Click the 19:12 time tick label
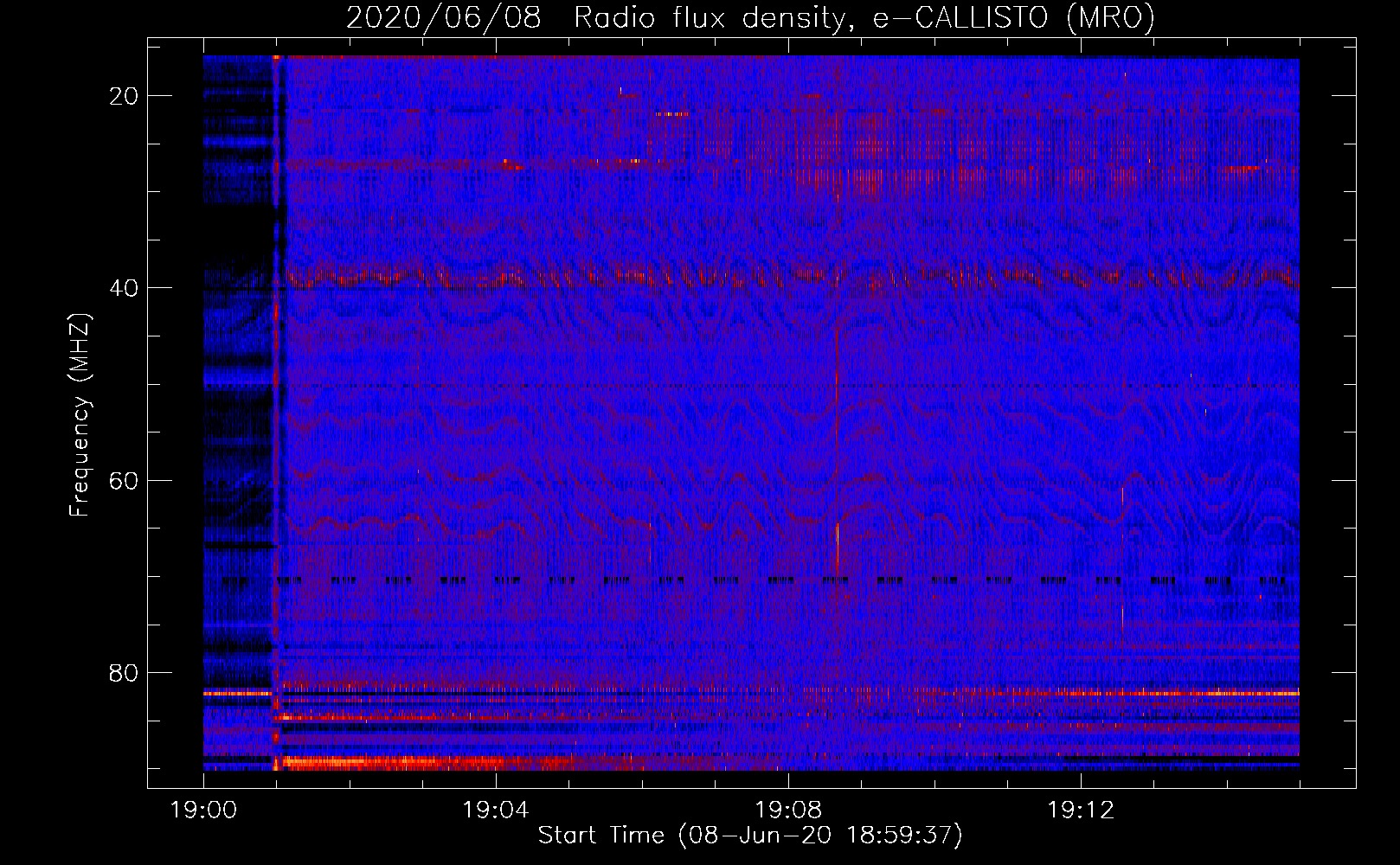The image size is (1400, 865). pos(1081,810)
